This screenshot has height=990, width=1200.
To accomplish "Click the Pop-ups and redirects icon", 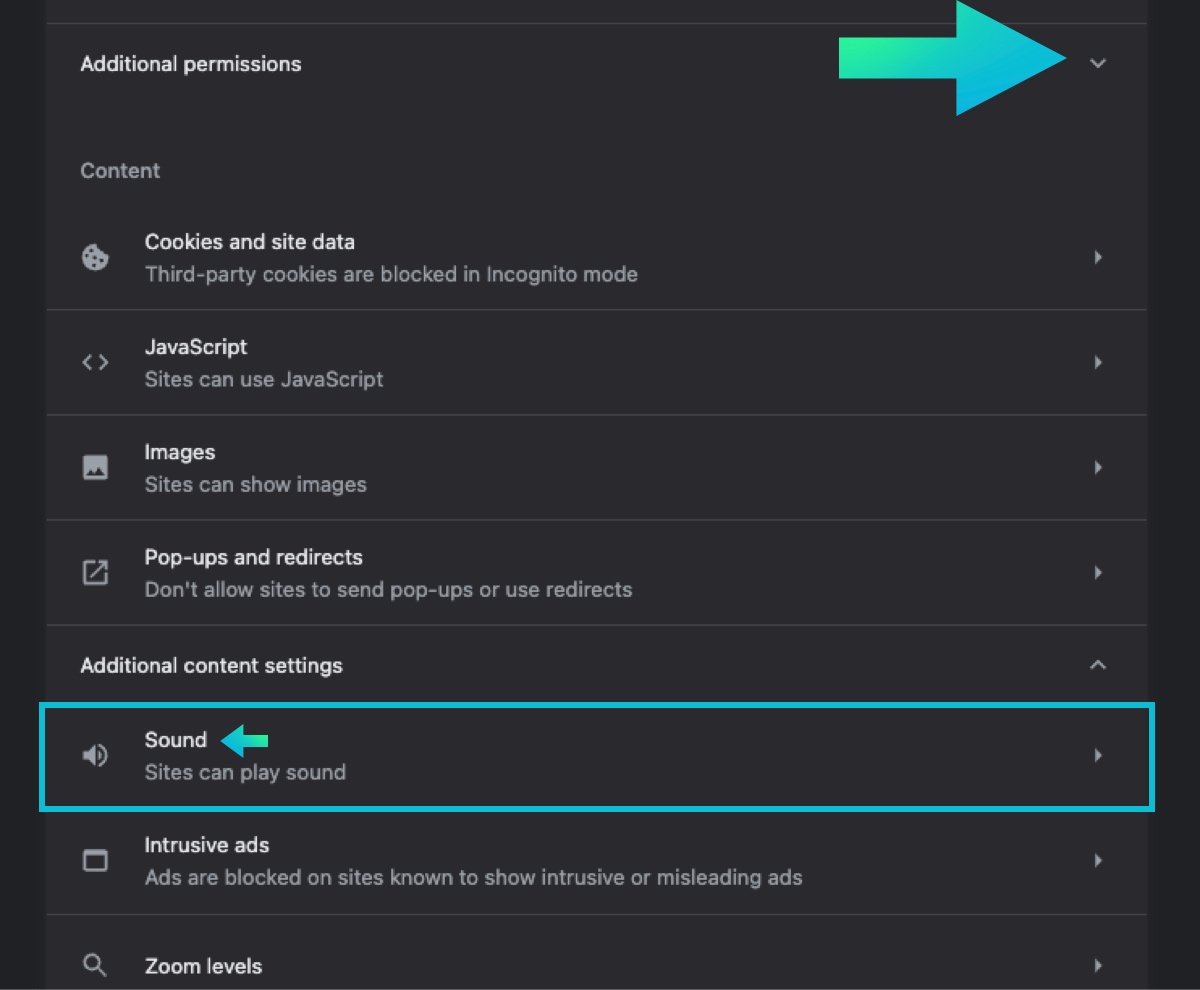I will coord(95,572).
